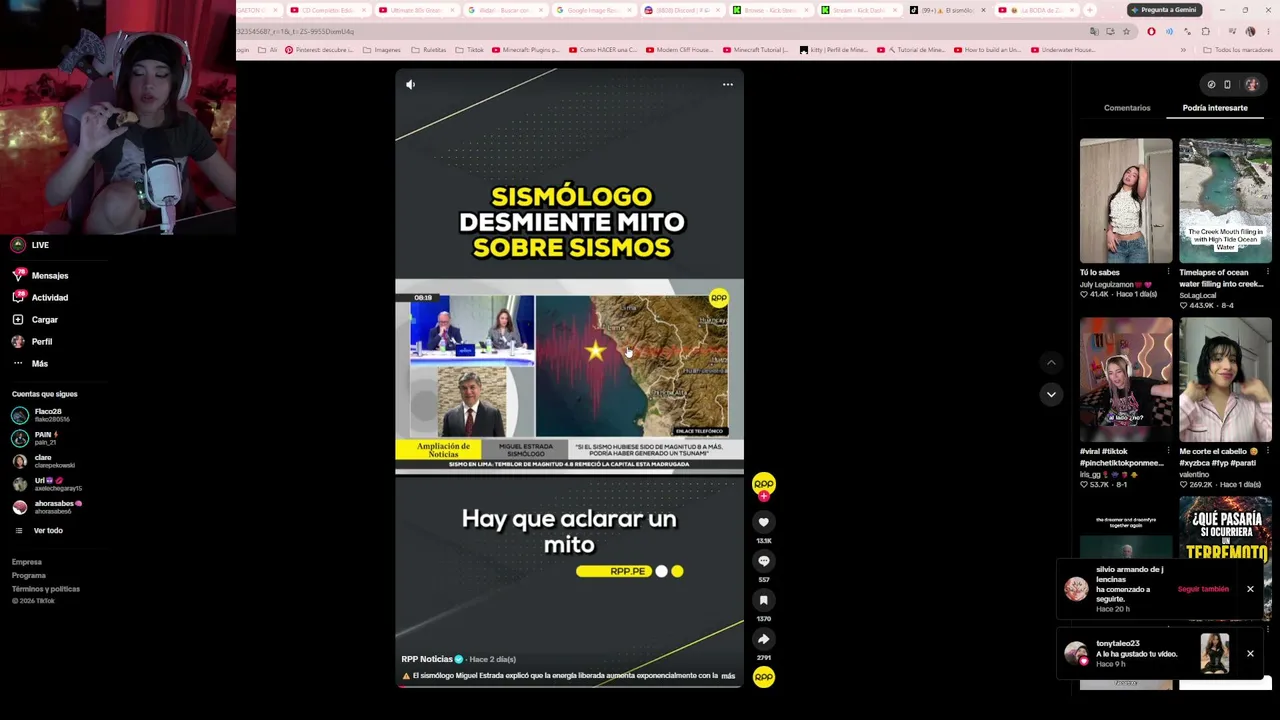Open the video options three-dot menu

[727, 84]
